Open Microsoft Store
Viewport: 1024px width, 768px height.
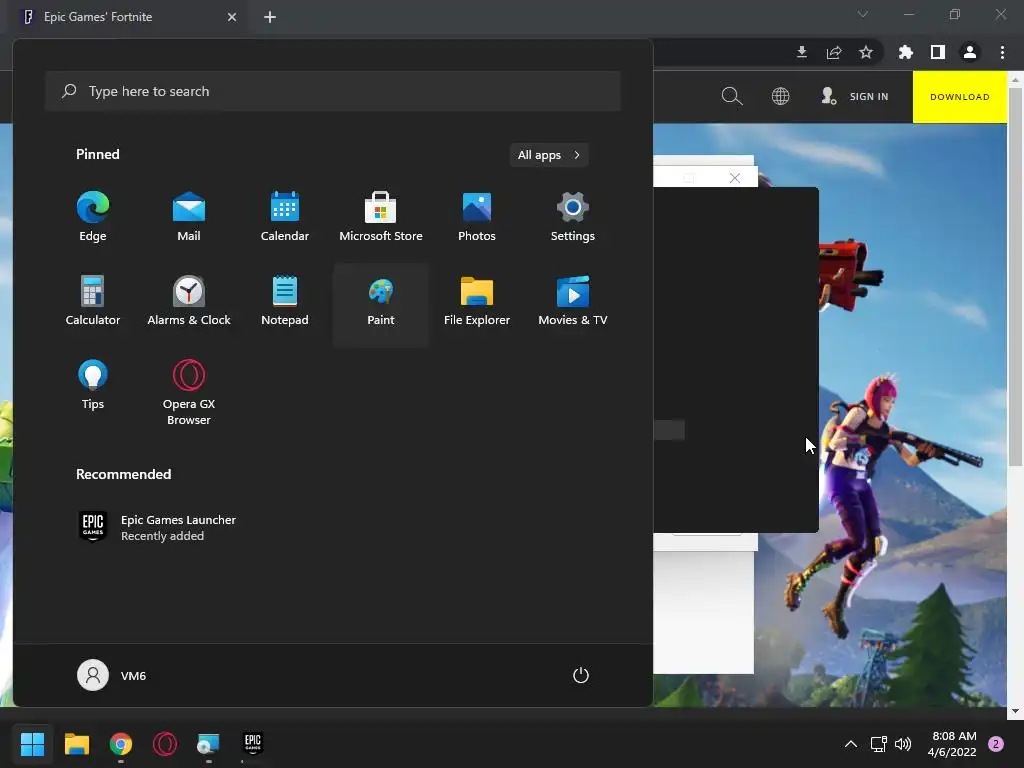coord(381,217)
